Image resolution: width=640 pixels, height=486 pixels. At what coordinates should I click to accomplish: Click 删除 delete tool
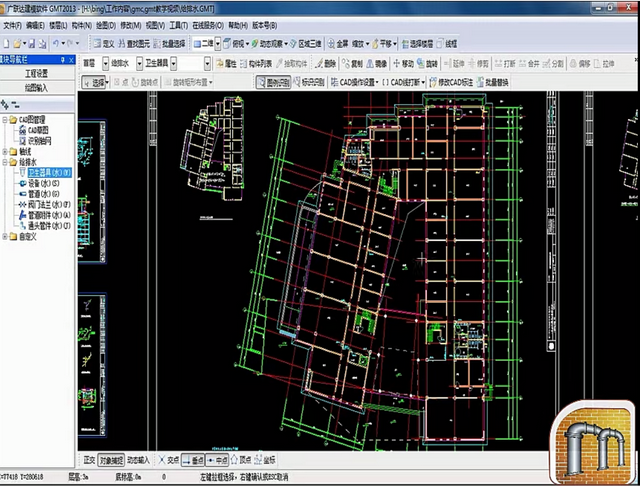click(326, 64)
